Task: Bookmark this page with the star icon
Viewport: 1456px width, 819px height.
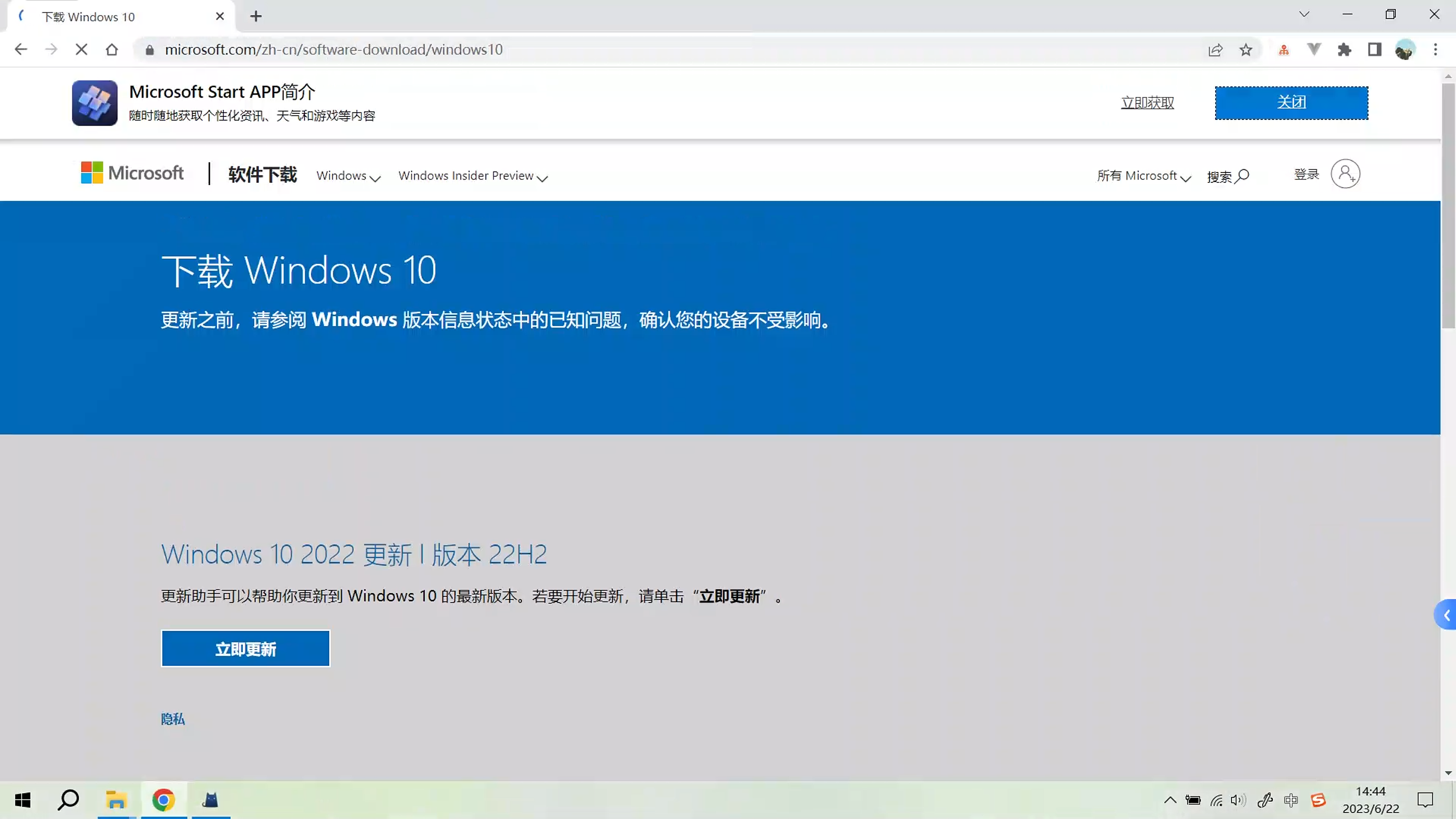Action: tap(1246, 50)
